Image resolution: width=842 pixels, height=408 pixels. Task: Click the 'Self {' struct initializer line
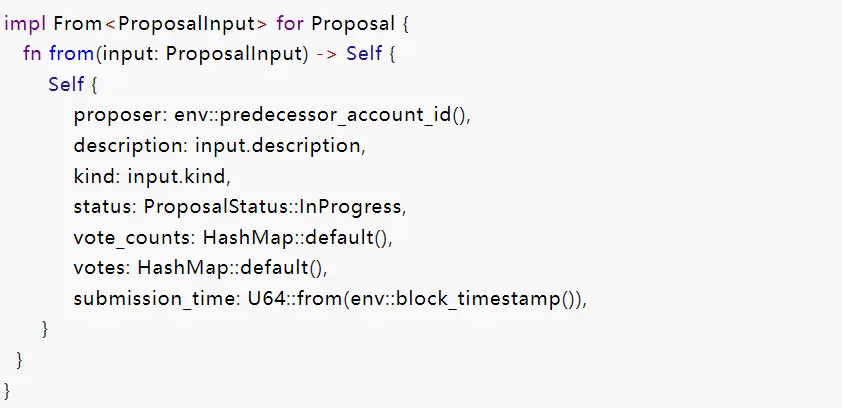73,84
